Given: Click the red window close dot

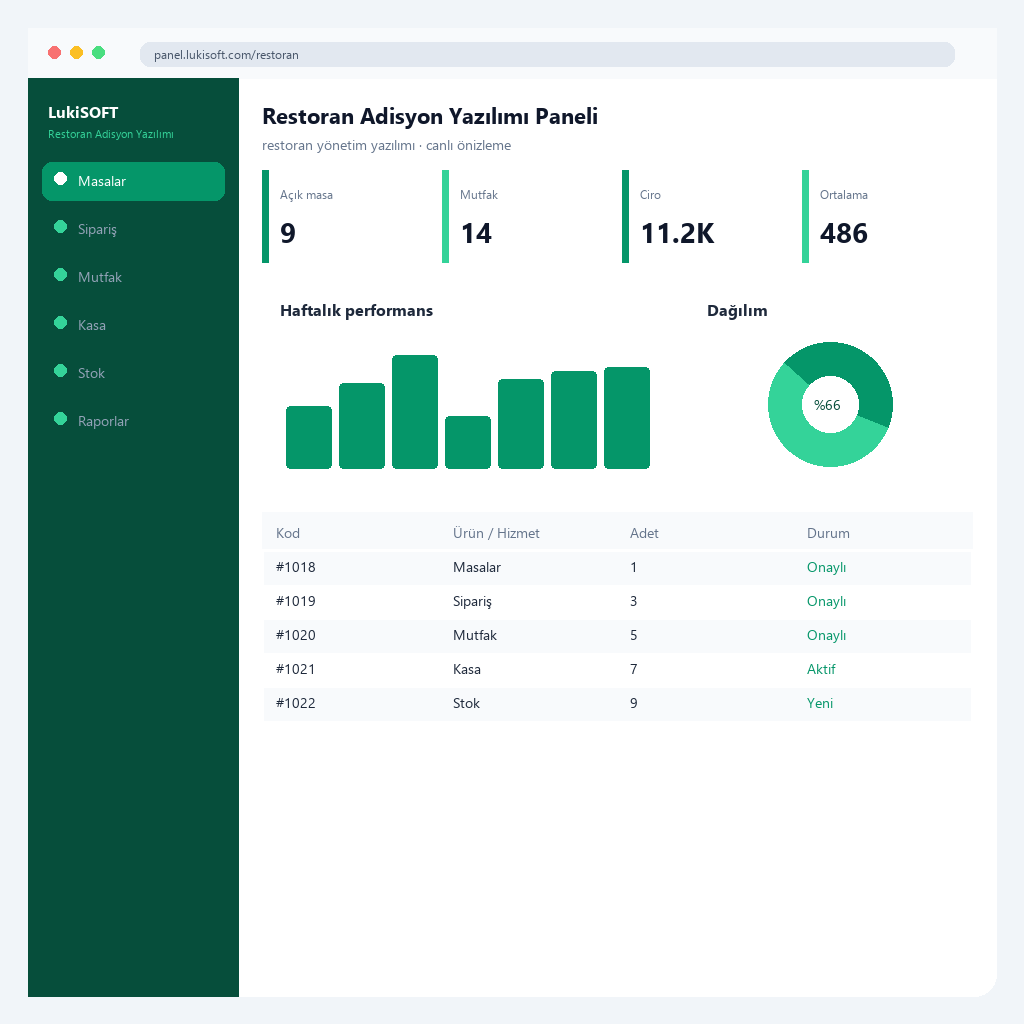Looking at the screenshot, I should click(55, 52).
